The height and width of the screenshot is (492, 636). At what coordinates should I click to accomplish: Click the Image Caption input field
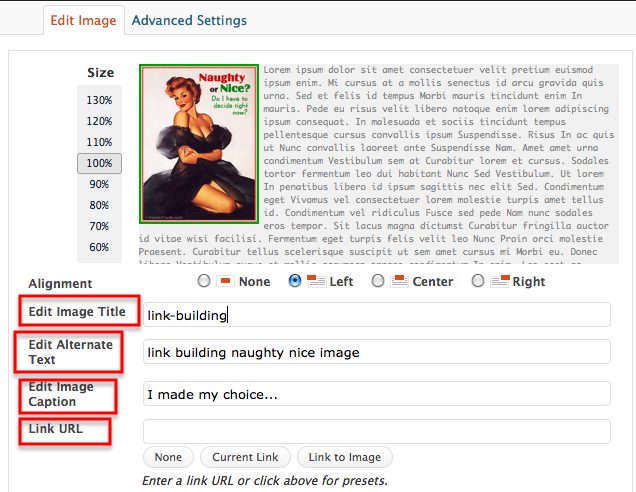377,394
